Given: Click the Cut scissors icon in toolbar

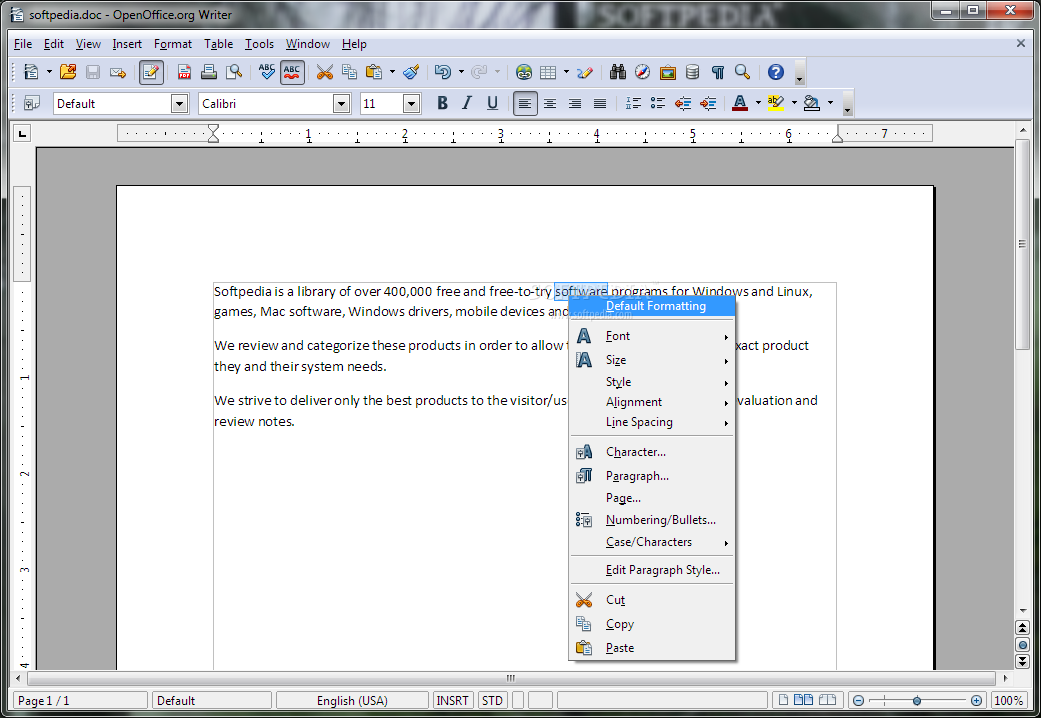Looking at the screenshot, I should pos(325,72).
